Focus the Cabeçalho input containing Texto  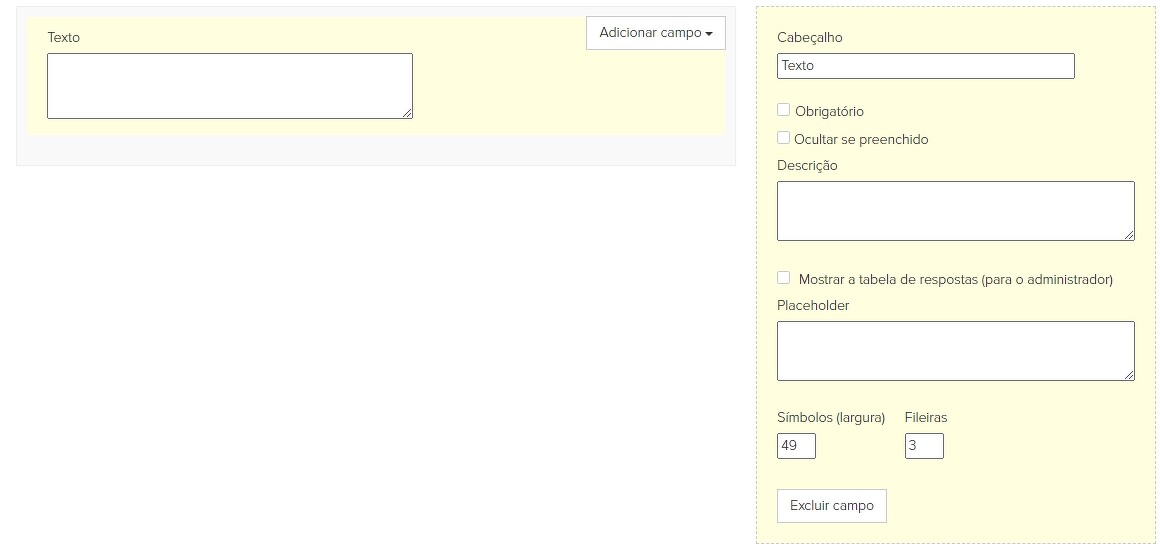pos(925,66)
